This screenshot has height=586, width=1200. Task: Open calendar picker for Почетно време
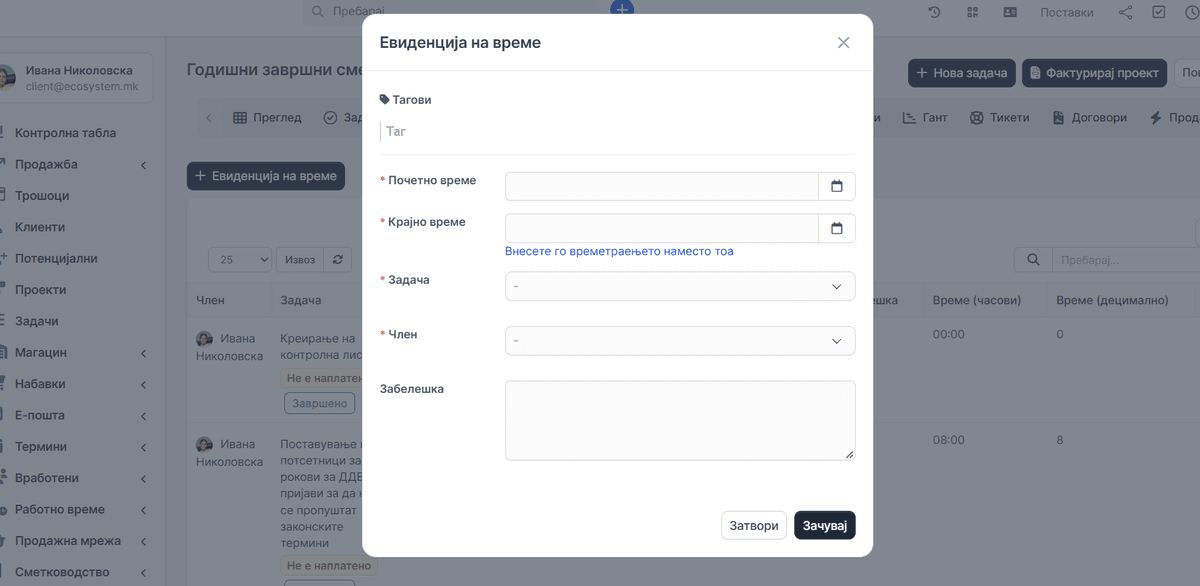click(x=837, y=186)
